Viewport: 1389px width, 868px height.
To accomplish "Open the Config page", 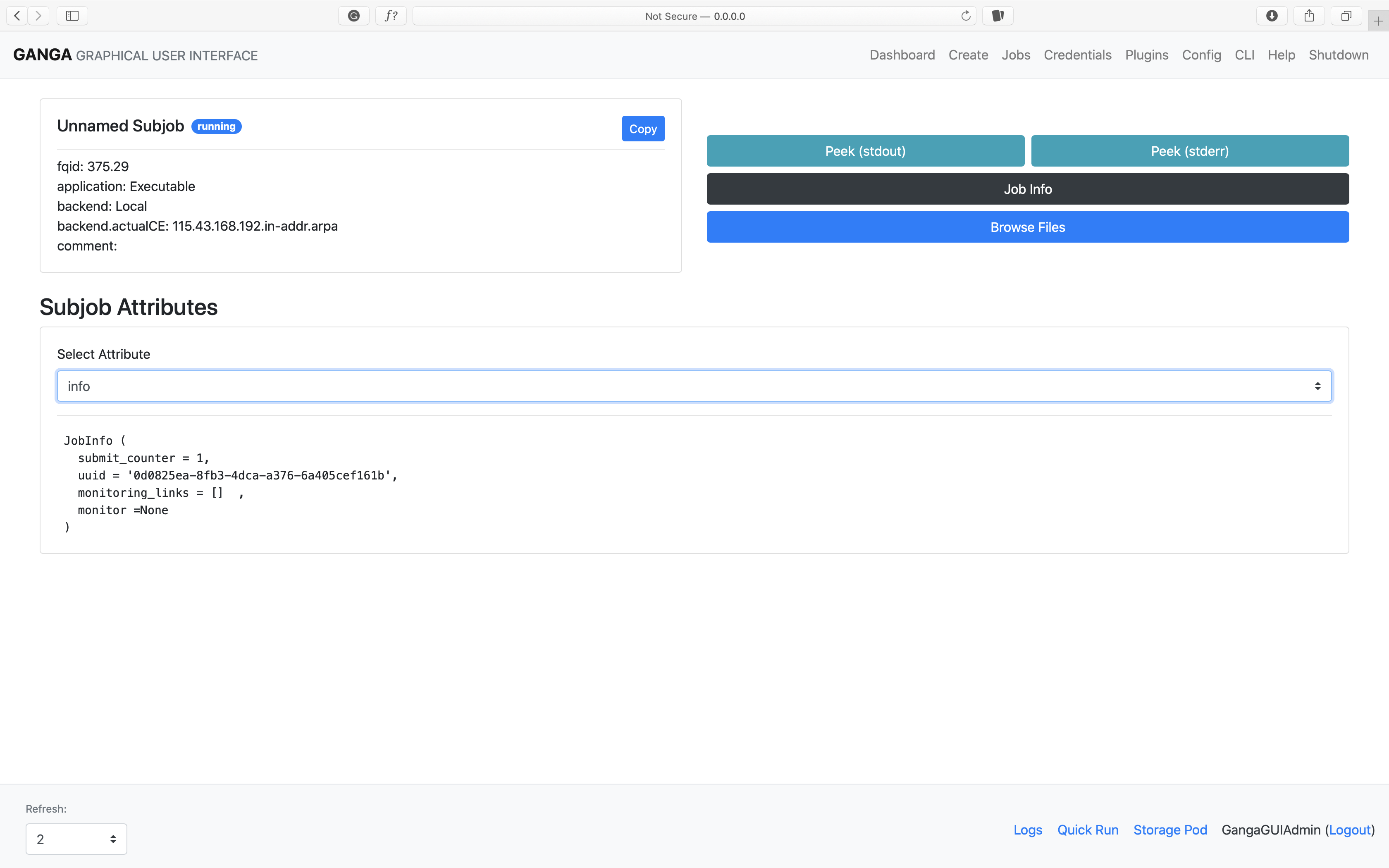I will coord(1201,55).
